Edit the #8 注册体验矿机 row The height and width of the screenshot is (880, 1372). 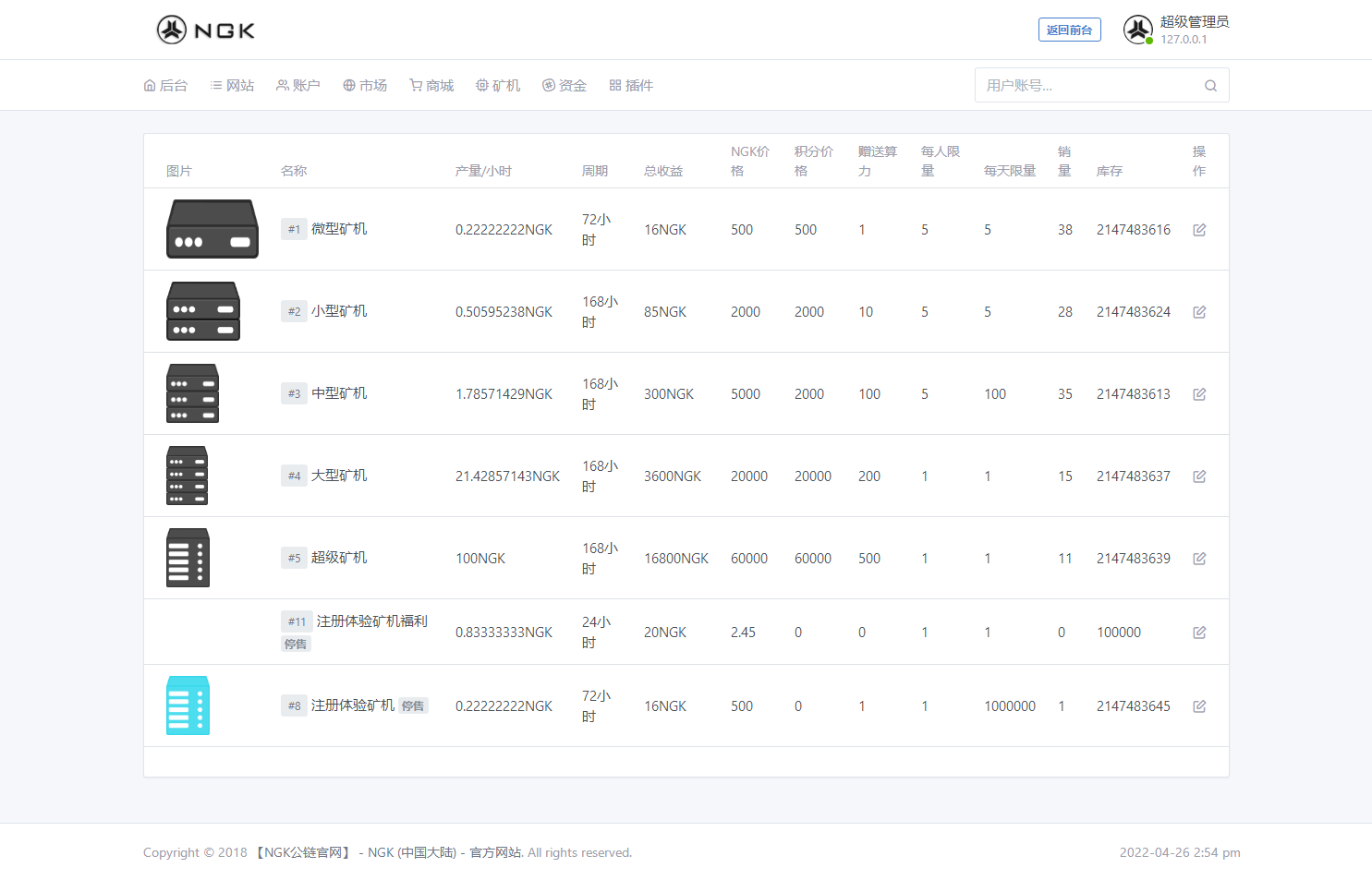click(x=1199, y=706)
